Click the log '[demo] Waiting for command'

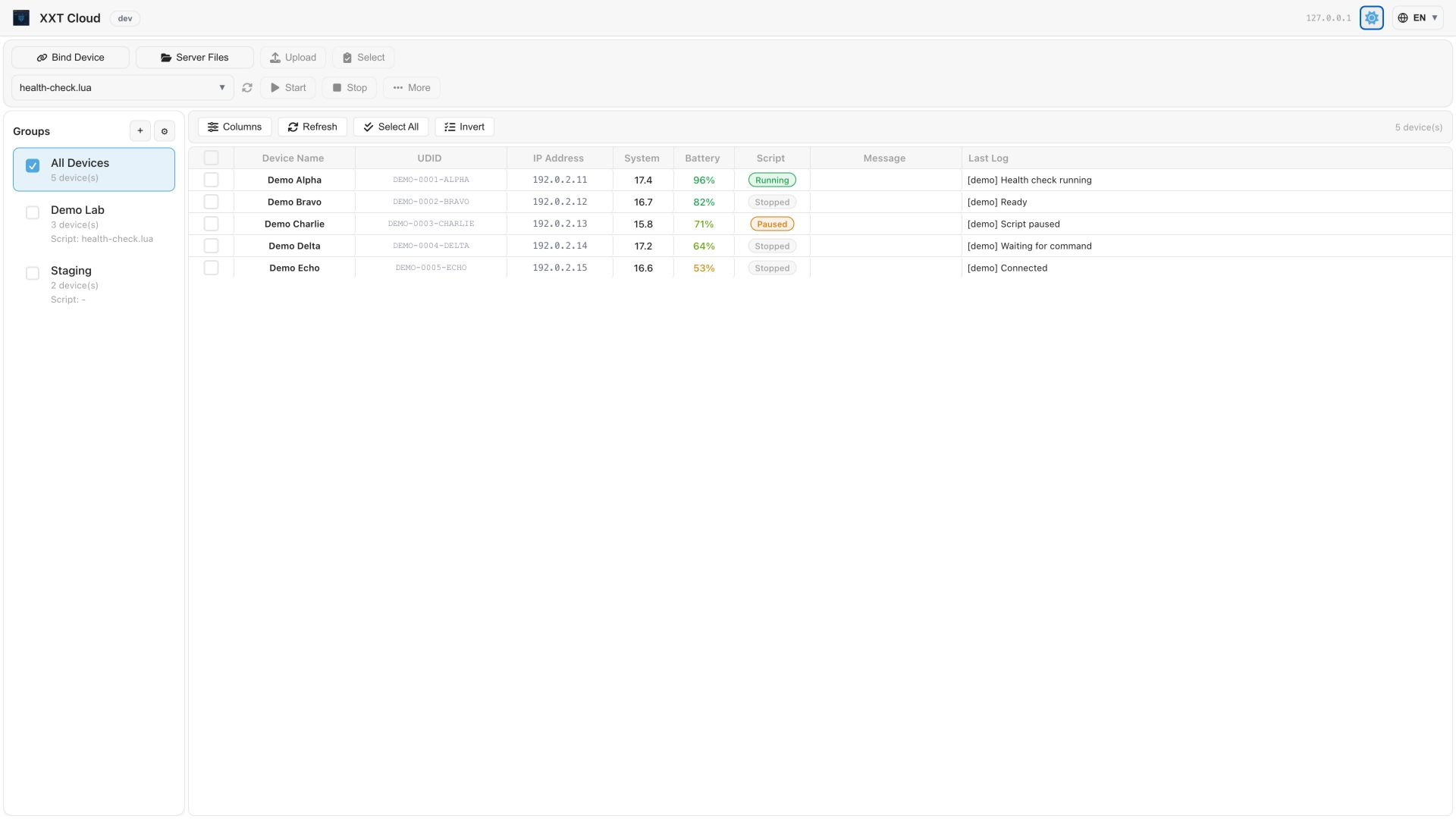pyautogui.click(x=1029, y=246)
